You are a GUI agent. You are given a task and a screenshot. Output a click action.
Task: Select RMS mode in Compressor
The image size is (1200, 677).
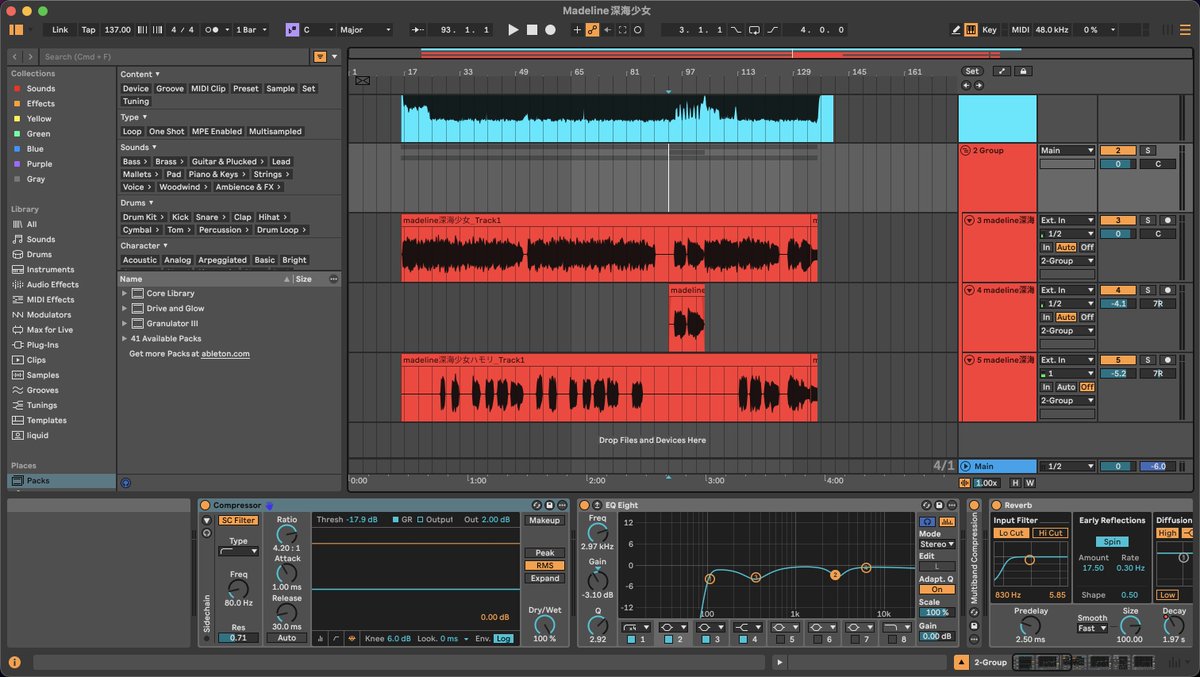click(x=545, y=565)
